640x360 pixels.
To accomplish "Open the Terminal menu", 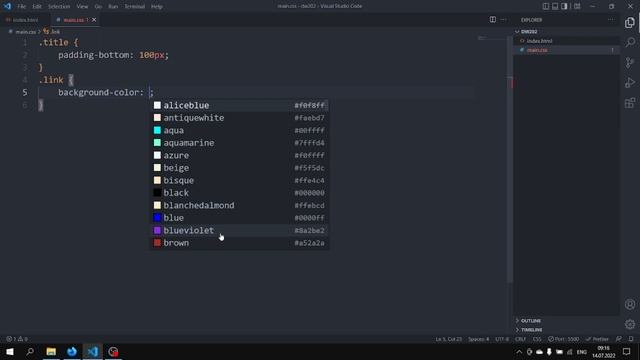I will point(135,7).
